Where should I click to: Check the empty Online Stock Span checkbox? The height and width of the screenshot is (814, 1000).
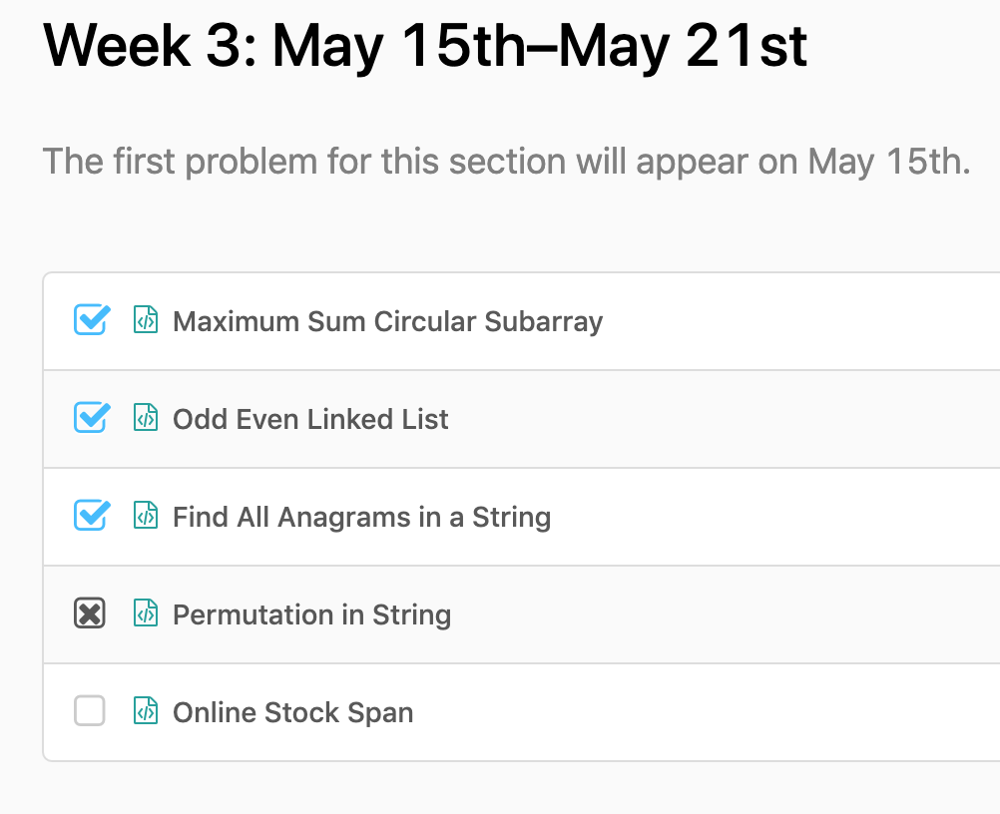pos(89,711)
